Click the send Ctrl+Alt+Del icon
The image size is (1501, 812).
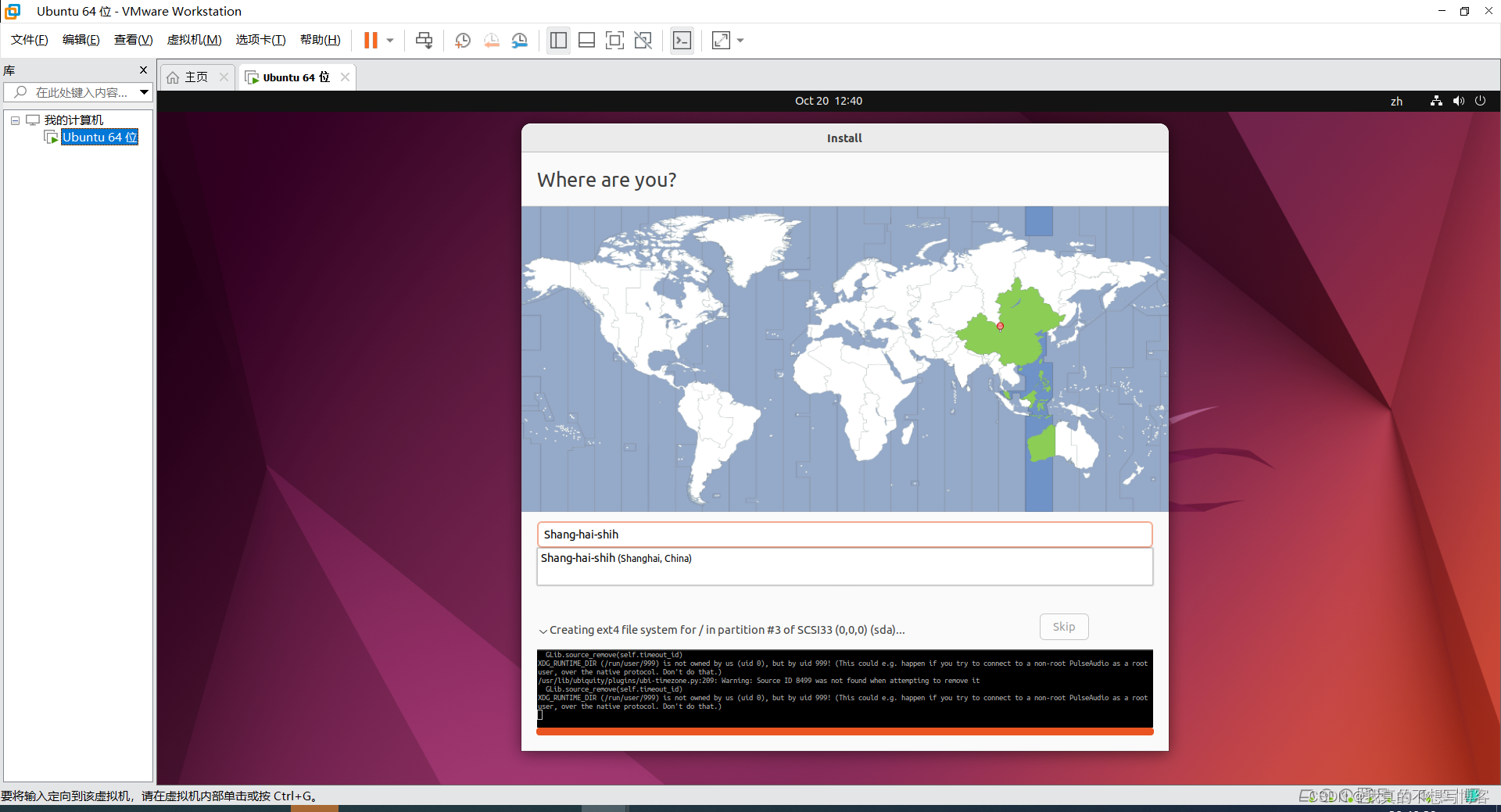424,40
